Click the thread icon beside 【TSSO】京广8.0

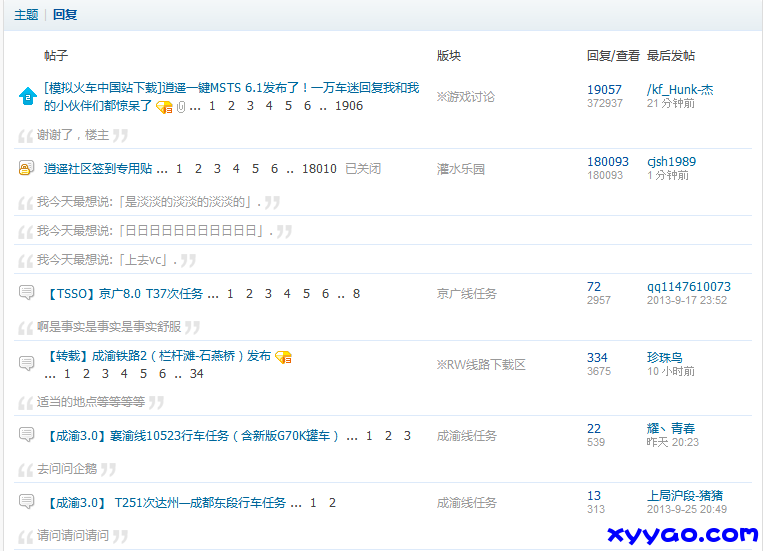tap(26, 293)
